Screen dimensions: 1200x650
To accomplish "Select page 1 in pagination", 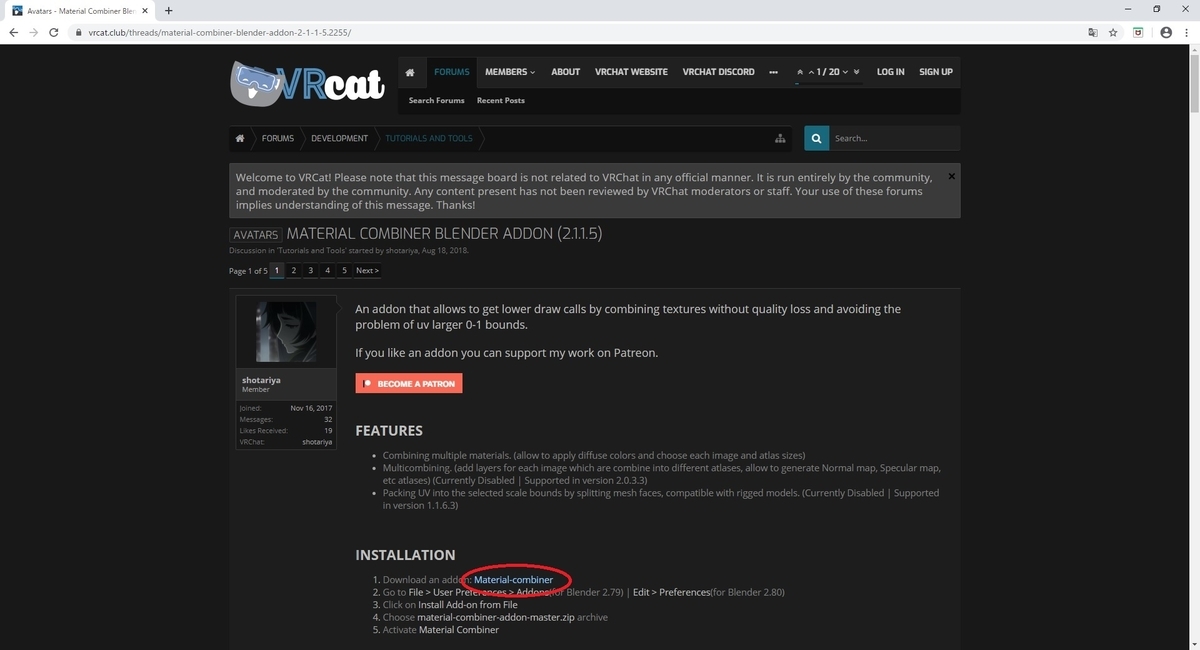I will (x=277, y=270).
